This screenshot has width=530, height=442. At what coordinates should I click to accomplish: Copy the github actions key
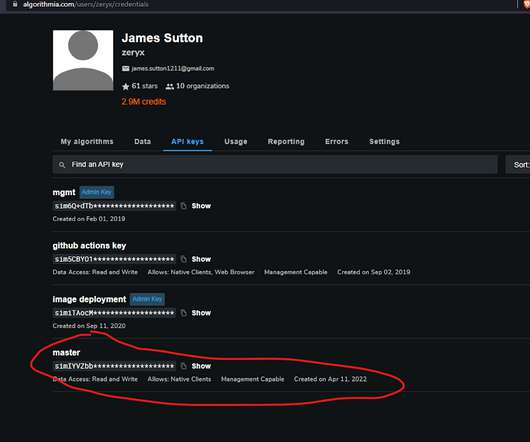(x=184, y=259)
